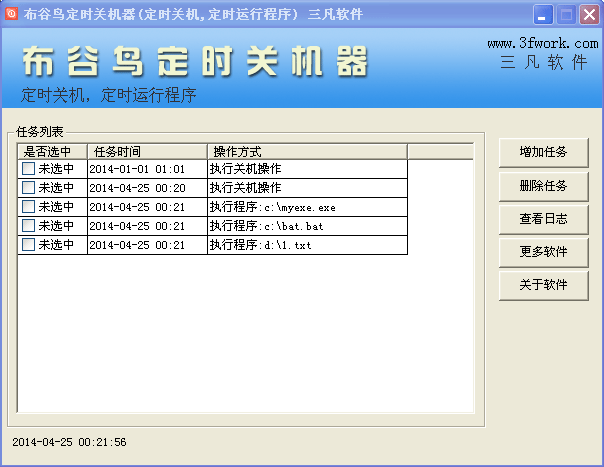The width and height of the screenshot is (604, 467).
Task: Click the app icon in title bar
Action: pos(12,14)
